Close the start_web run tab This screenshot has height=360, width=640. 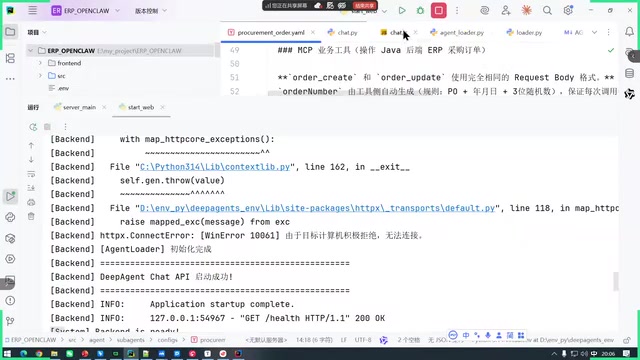point(162,107)
